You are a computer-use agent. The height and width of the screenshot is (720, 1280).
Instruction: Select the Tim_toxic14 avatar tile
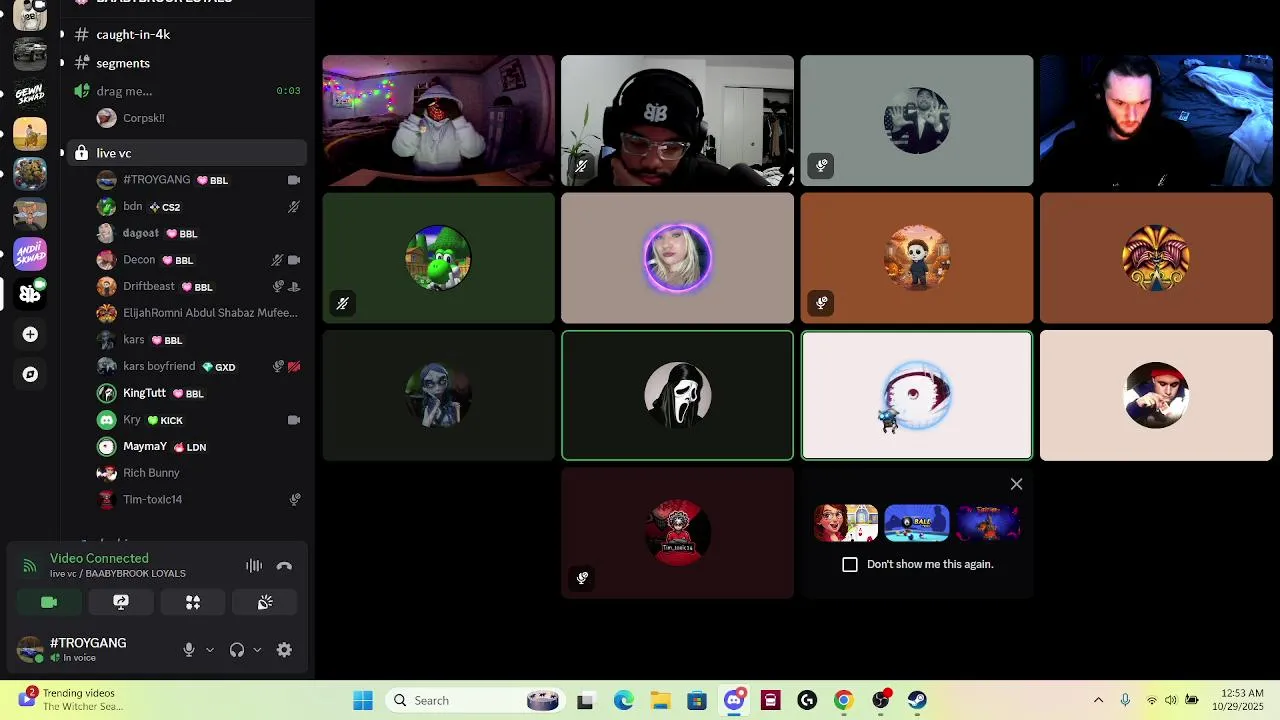pos(677,533)
